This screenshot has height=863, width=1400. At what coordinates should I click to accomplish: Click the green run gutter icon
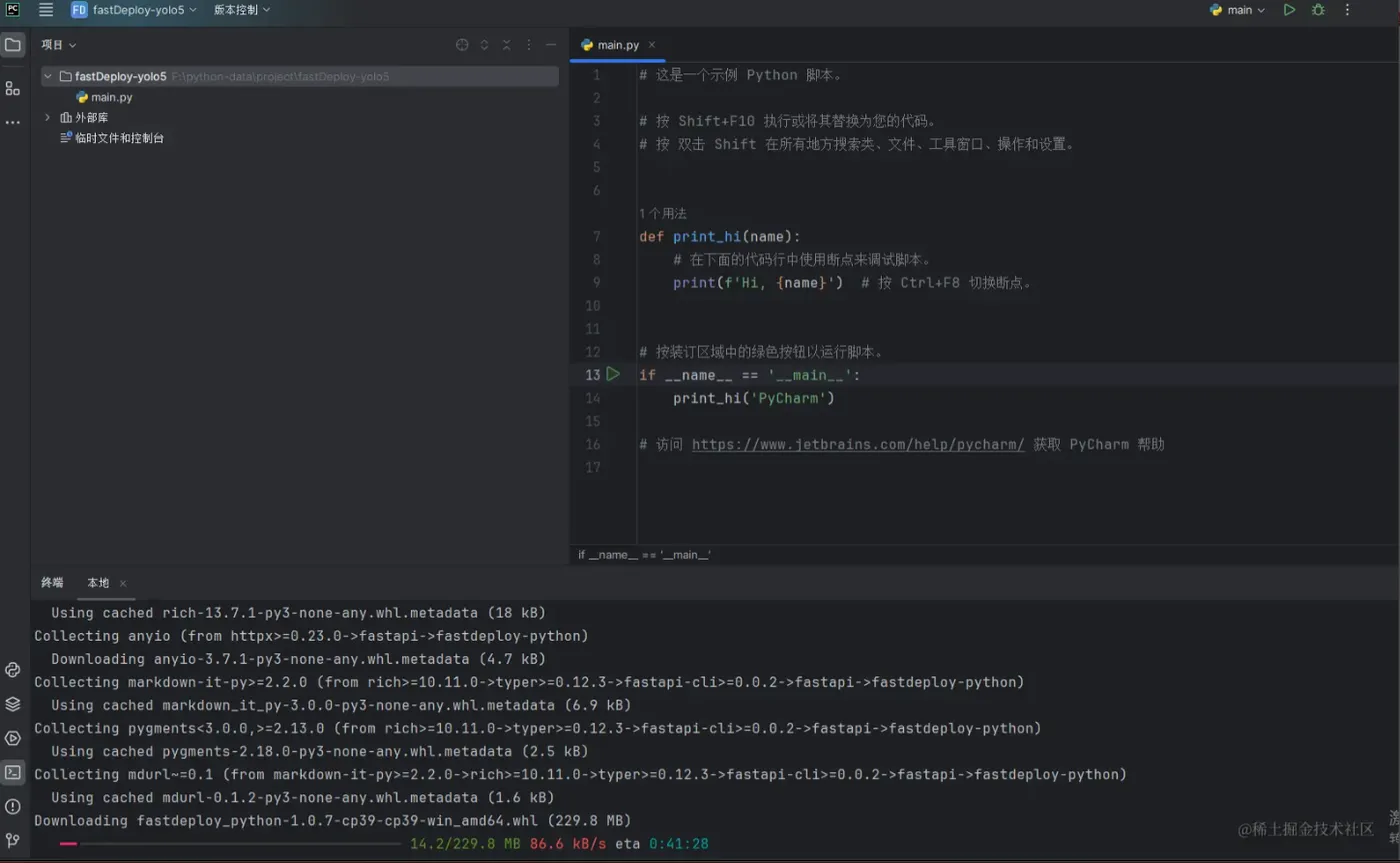tap(613, 374)
